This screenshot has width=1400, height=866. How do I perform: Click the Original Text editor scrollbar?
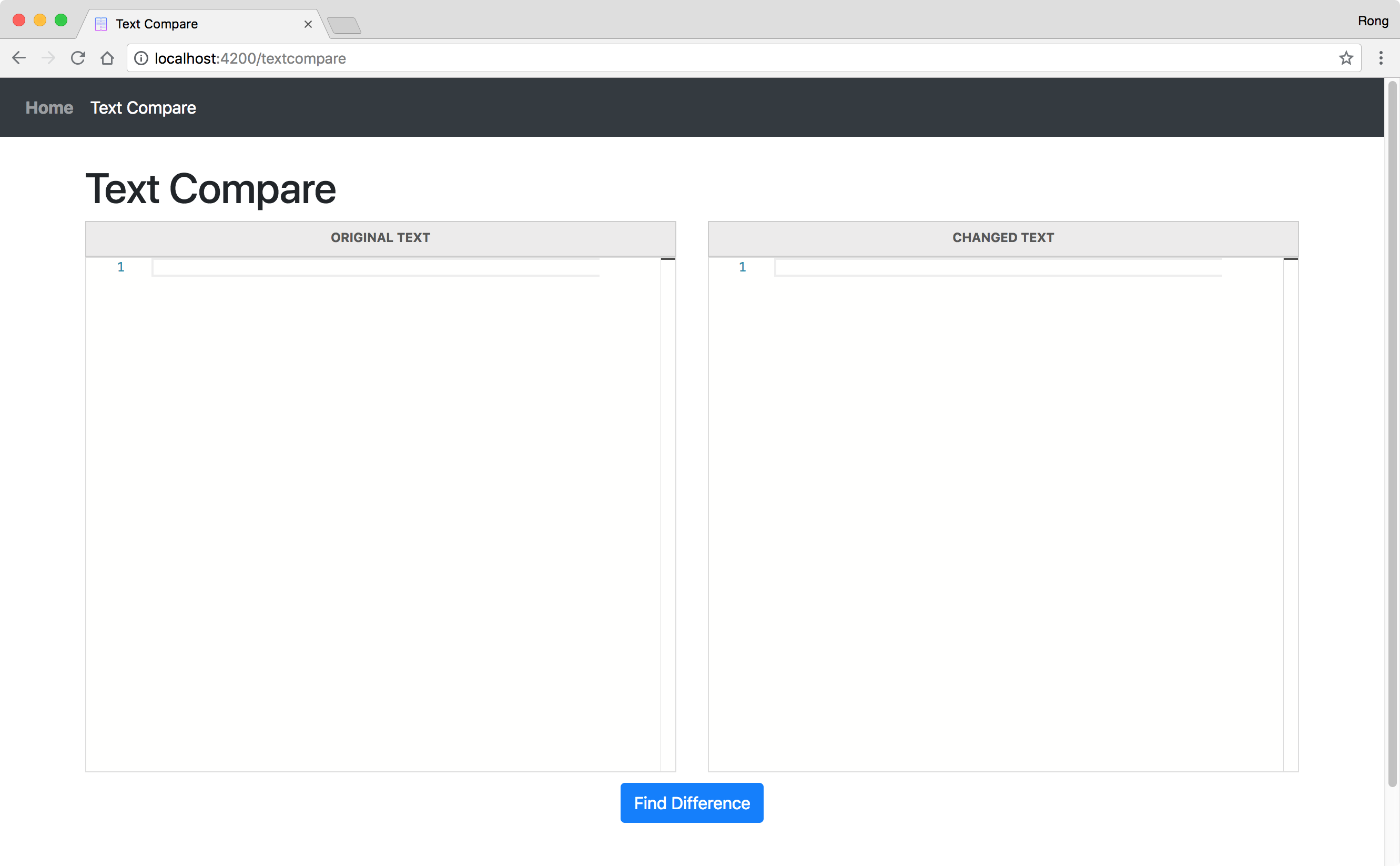(668, 260)
